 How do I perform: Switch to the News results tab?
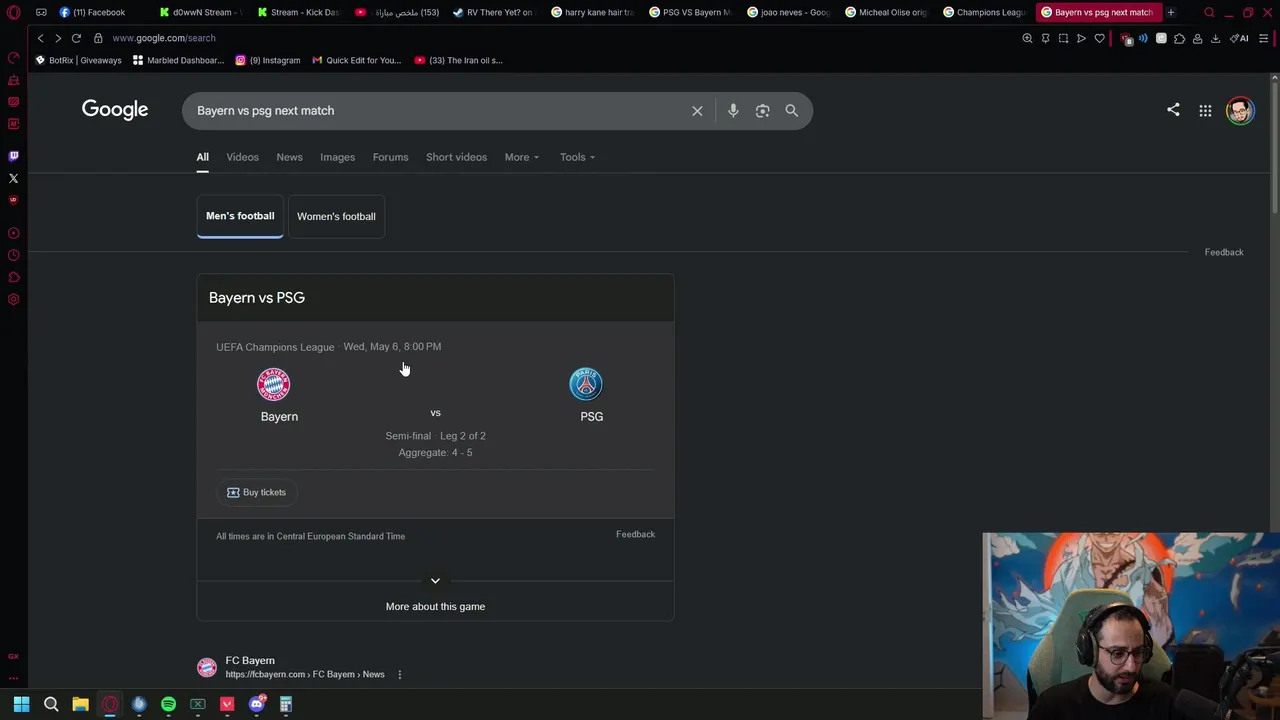[289, 157]
